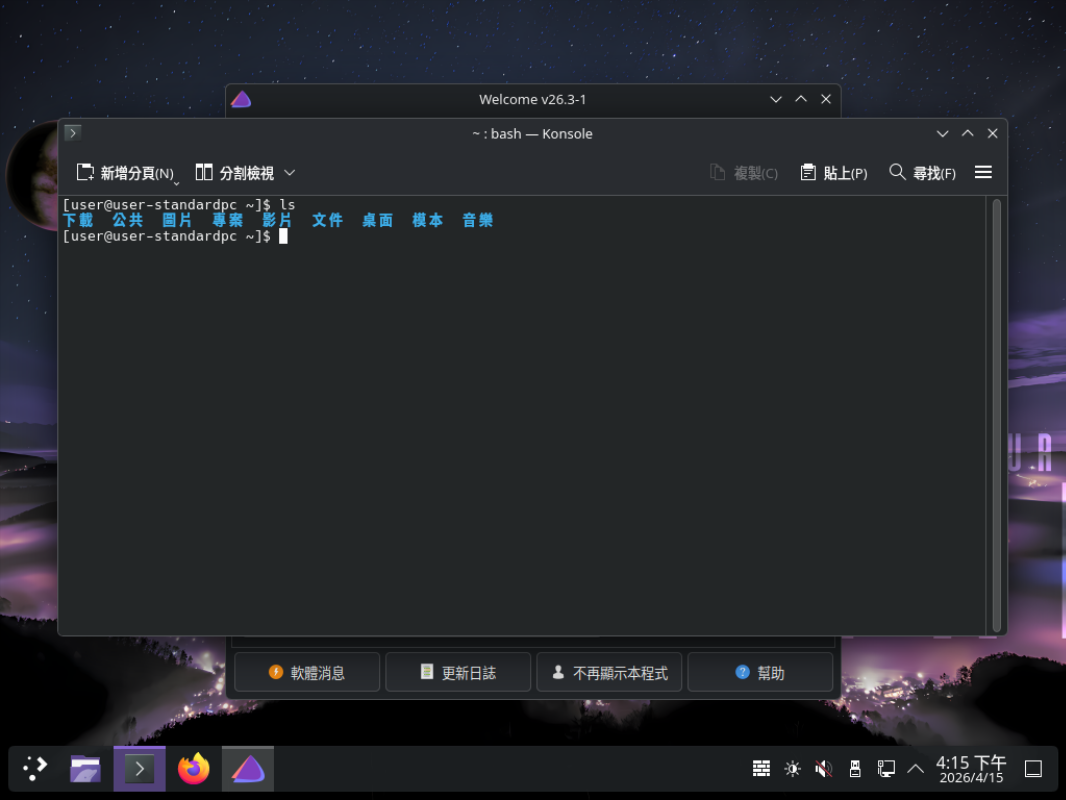Open the Konsole hamburger menu
Viewport: 1066px width, 800px height.
(983, 172)
